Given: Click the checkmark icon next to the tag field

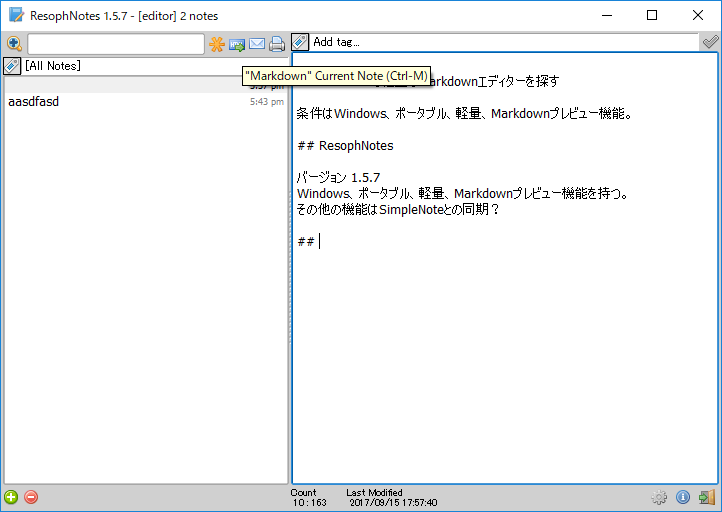Looking at the screenshot, I should click(710, 42).
